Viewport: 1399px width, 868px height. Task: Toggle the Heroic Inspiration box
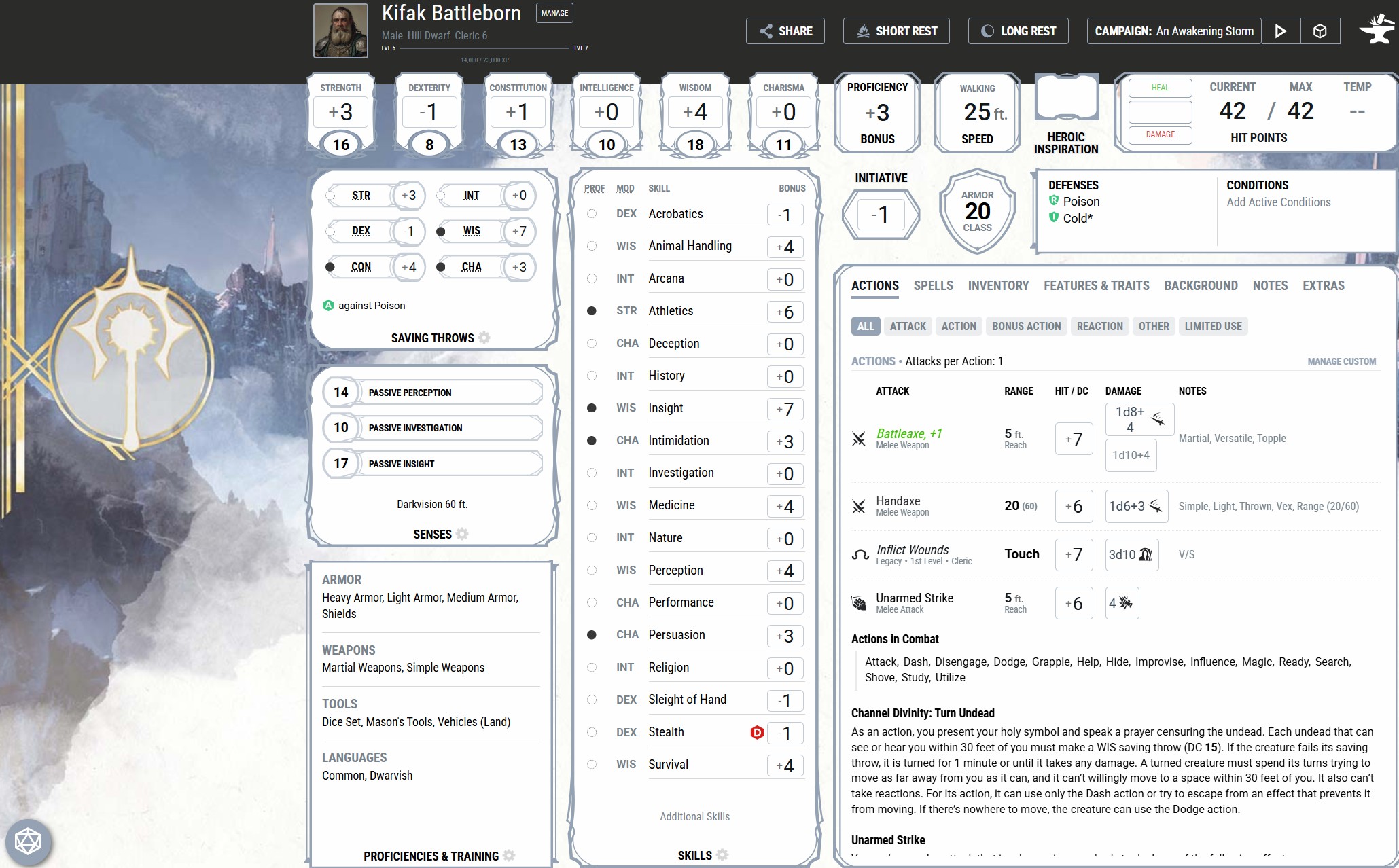[1066, 98]
